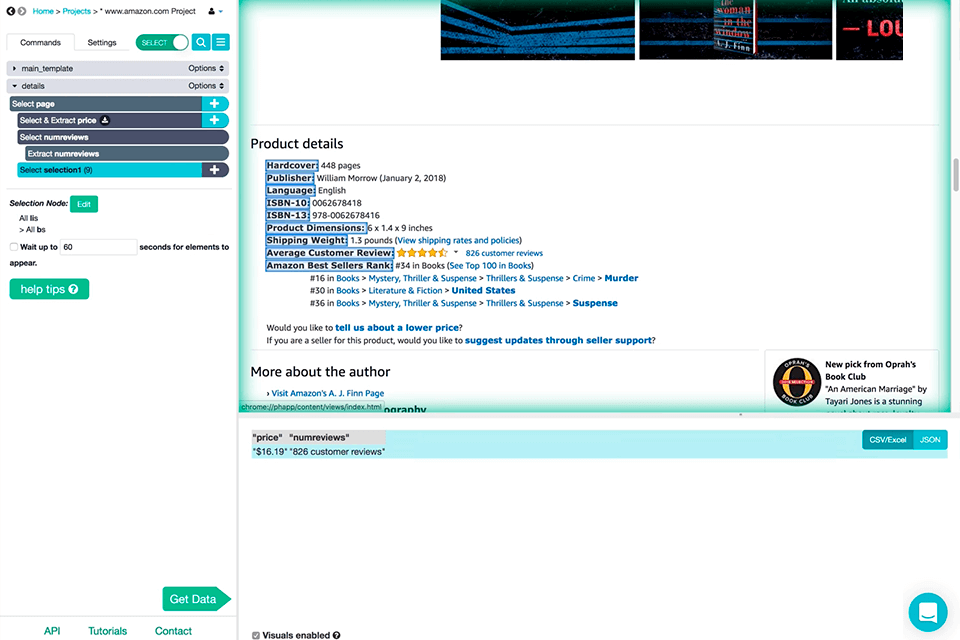Click View shipping rates and policies link
Viewport: 960px width, 640px height.
tap(459, 240)
